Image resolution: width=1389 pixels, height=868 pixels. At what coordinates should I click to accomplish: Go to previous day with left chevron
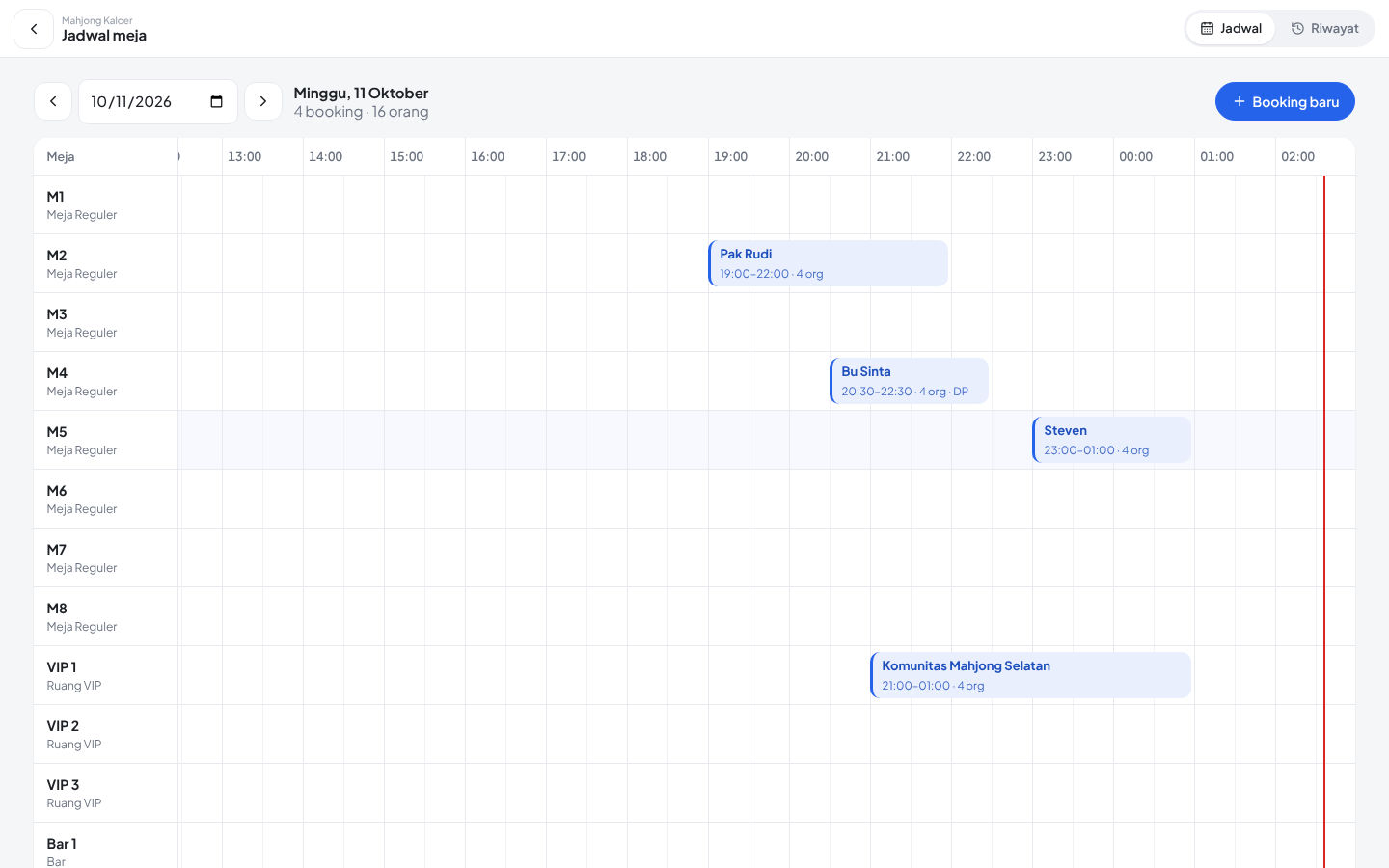[x=53, y=101]
